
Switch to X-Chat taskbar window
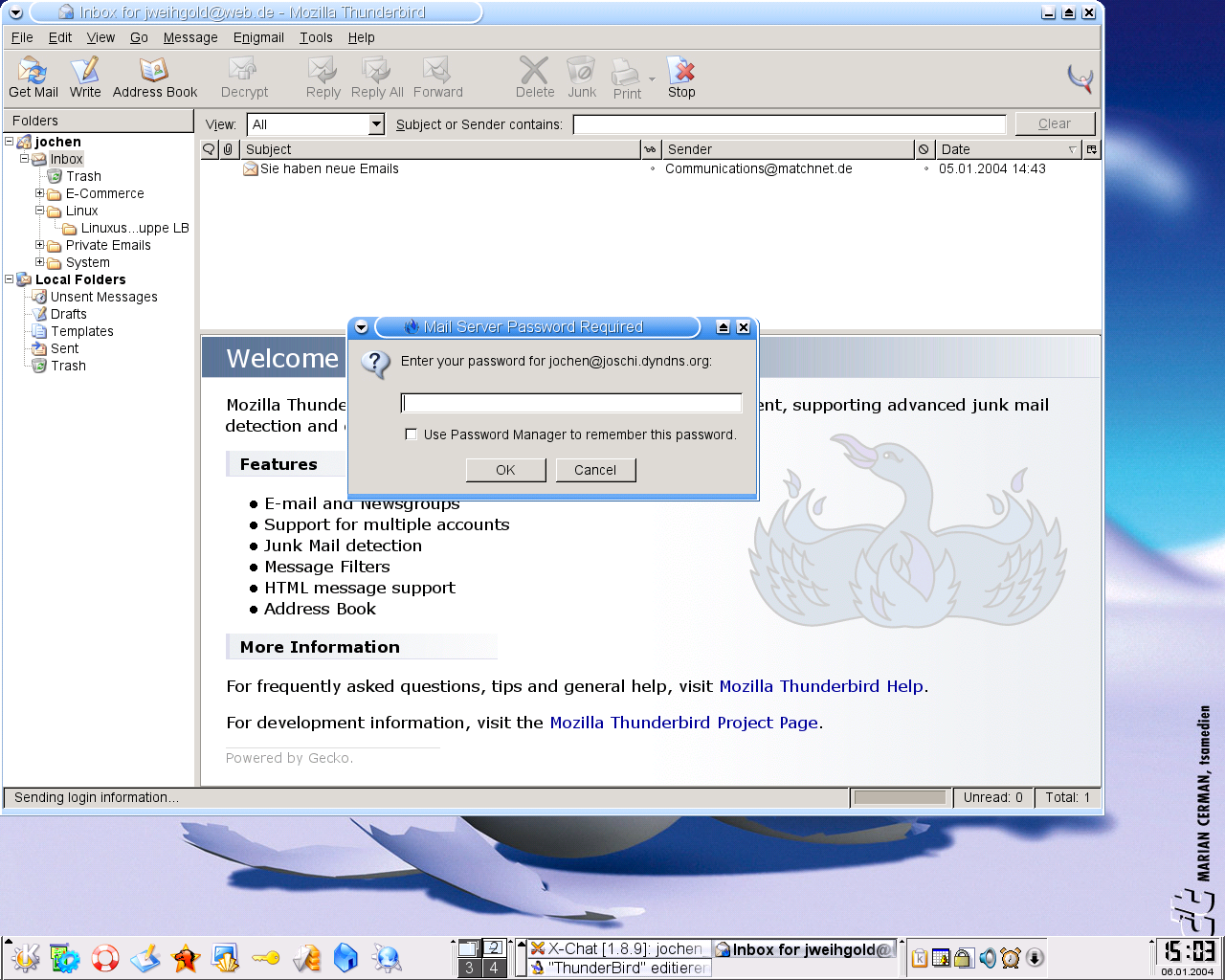617,949
